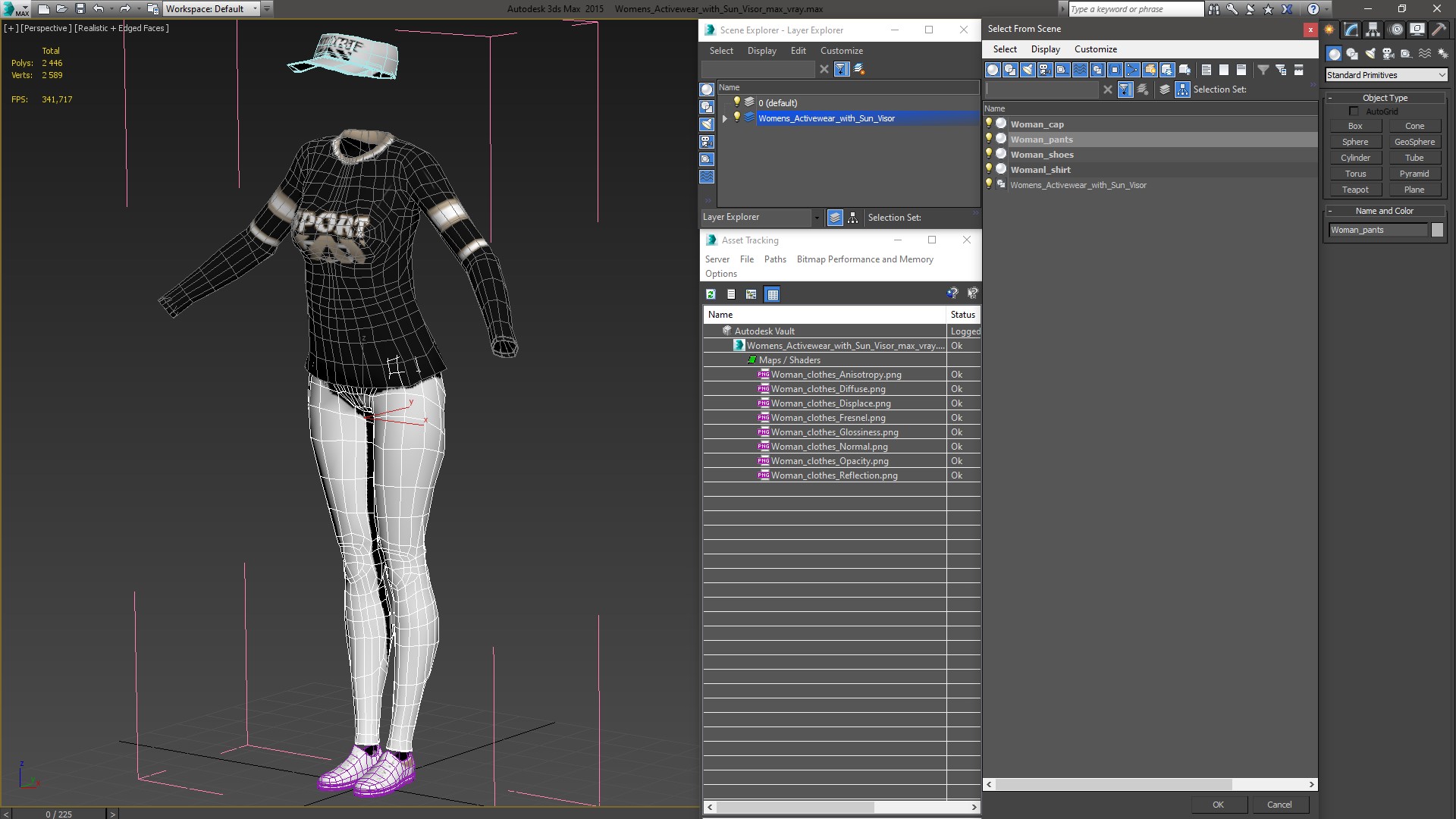Click create new layer icon in Scene Explorer
Viewport: 1456px width, 819px height.
(859, 69)
